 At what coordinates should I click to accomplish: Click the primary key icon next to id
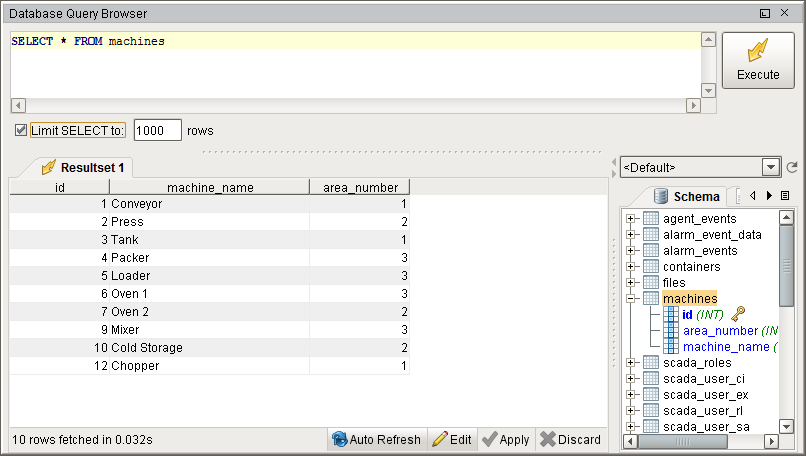point(738,314)
